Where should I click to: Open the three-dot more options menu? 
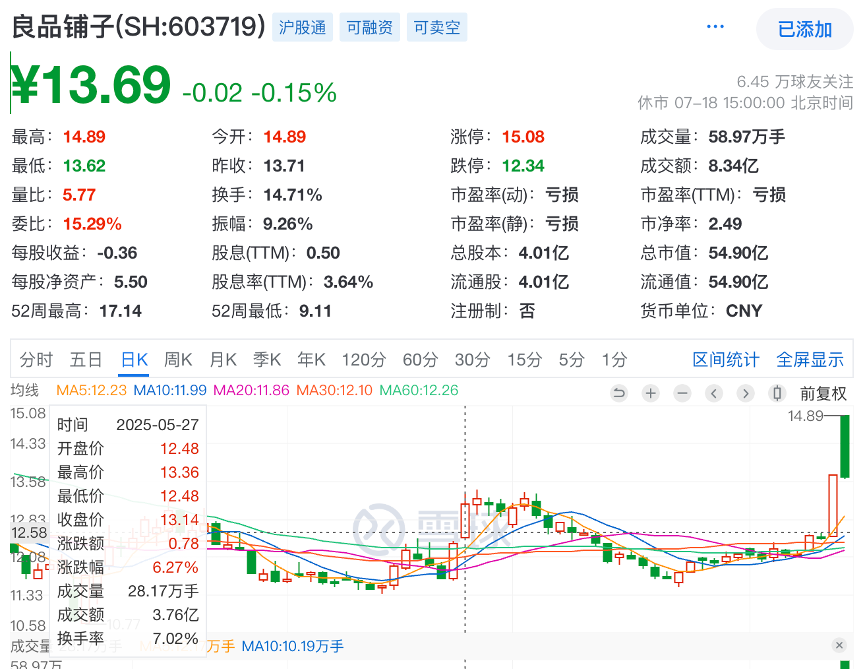click(x=715, y=27)
